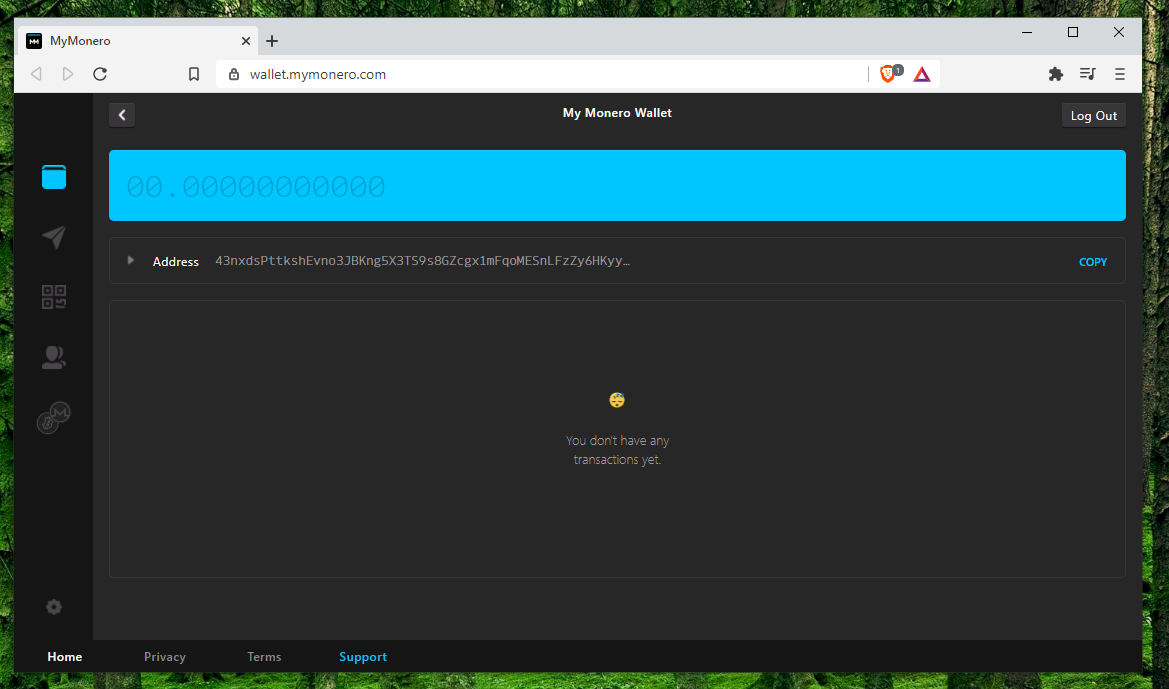Open the QR code Receive icon
The image size is (1169, 689).
(x=54, y=297)
